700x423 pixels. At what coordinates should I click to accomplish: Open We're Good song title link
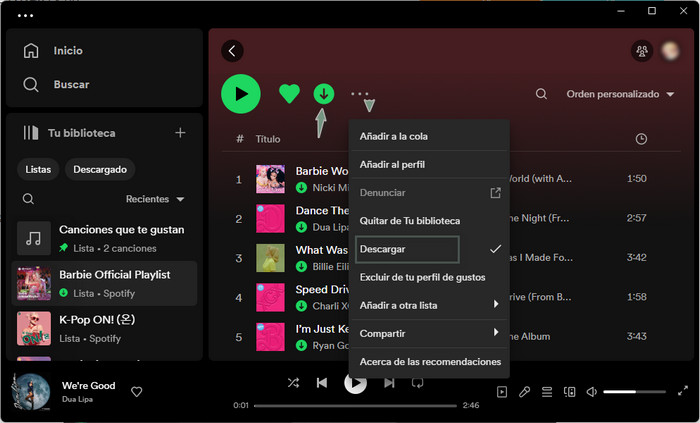point(88,386)
